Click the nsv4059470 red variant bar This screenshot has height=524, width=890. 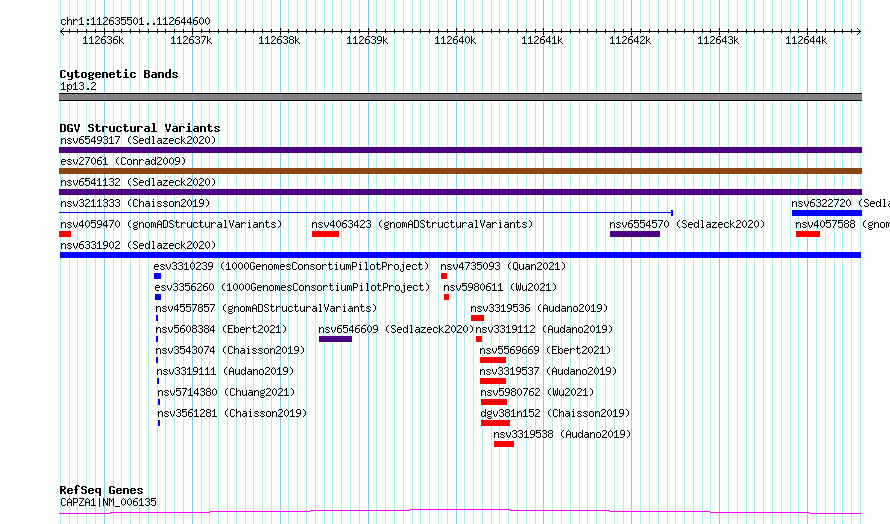[x=65, y=234]
